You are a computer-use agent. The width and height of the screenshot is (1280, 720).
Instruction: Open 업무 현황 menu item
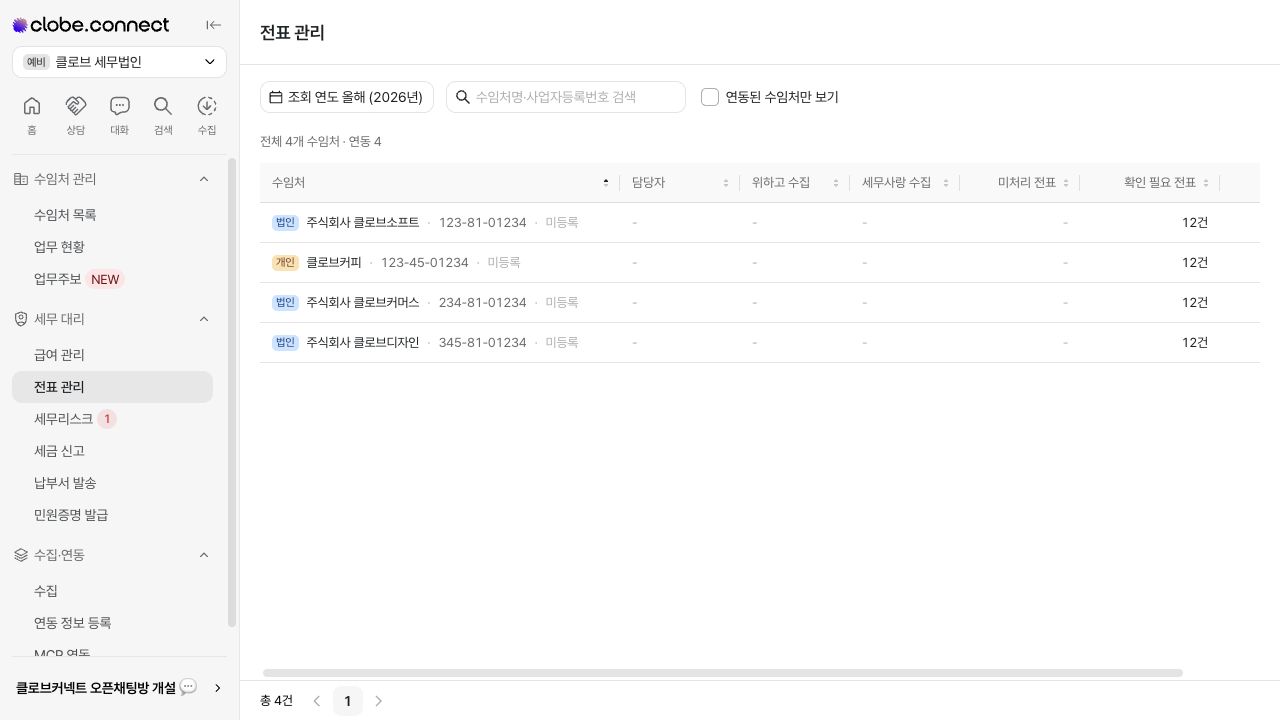tap(112, 247)
